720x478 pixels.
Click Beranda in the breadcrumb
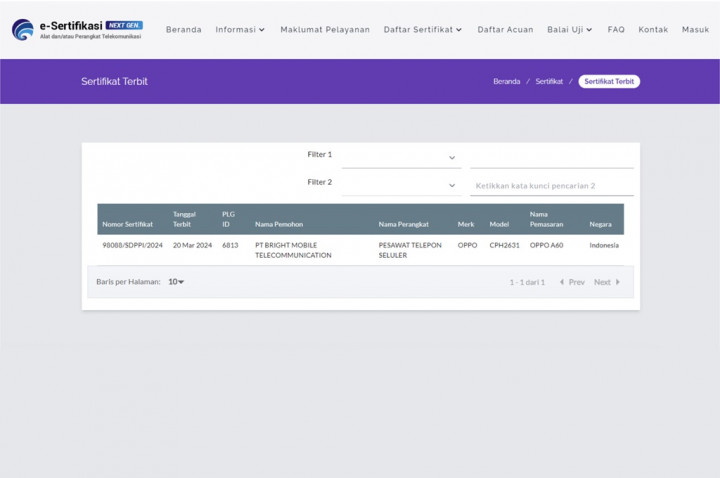point(506,82)
